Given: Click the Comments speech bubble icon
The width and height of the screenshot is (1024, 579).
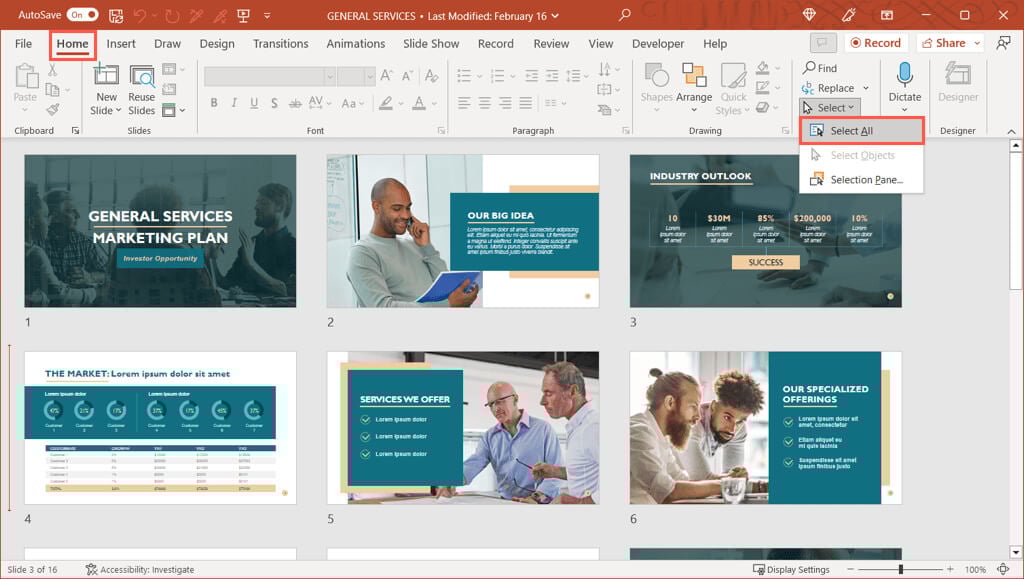Looking at the screenshot, I should point(823,43).
